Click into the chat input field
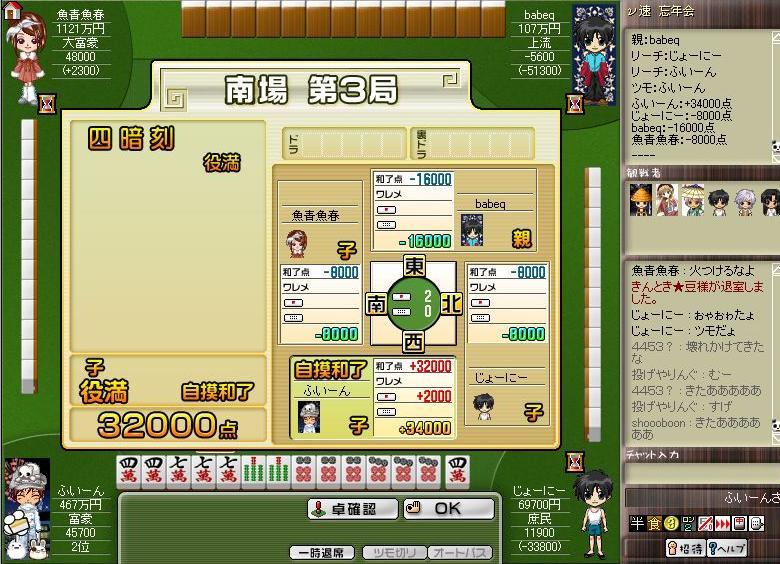This screenshot has width=780, height=564. (x=700, y=474)
